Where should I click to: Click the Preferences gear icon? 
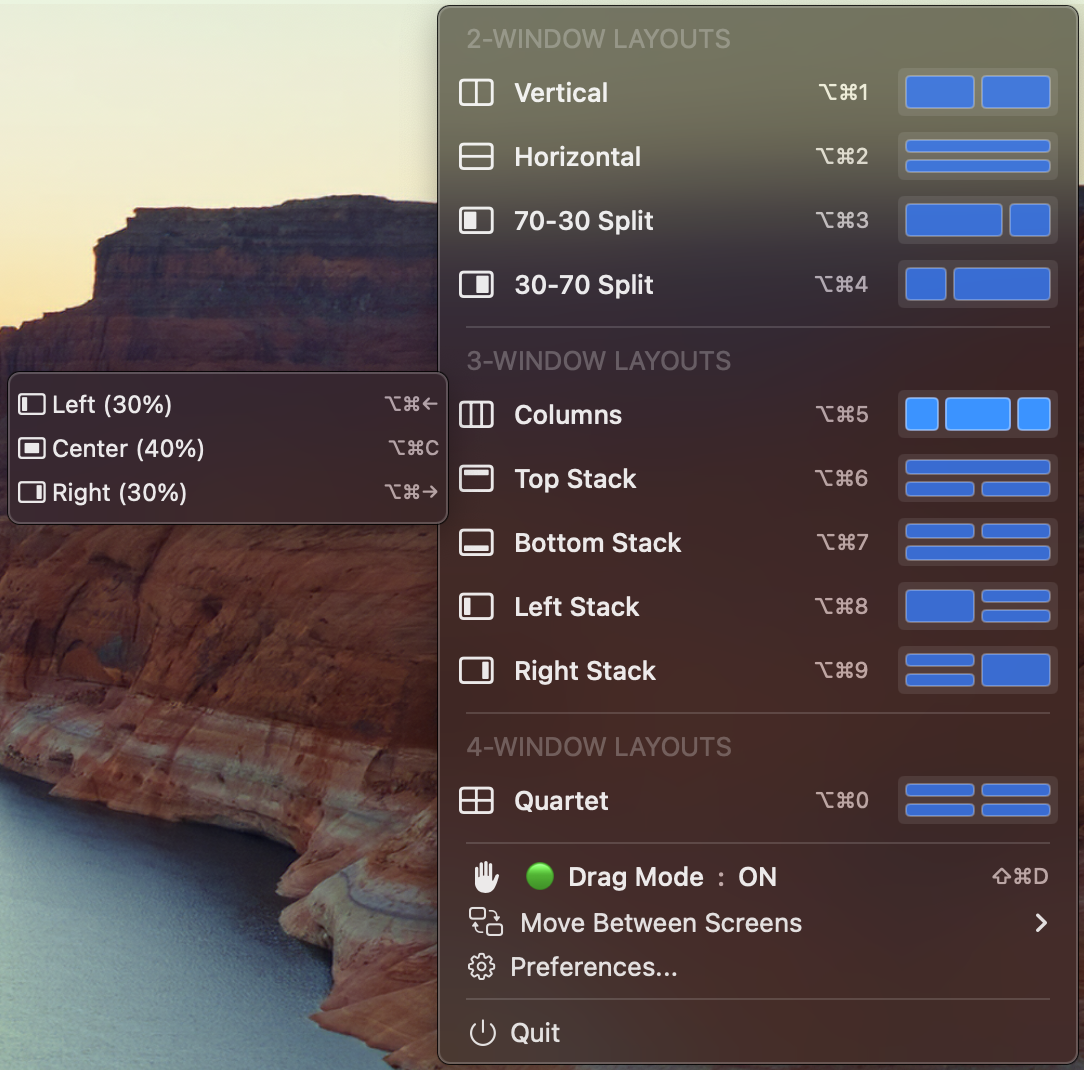coord(482,966)
